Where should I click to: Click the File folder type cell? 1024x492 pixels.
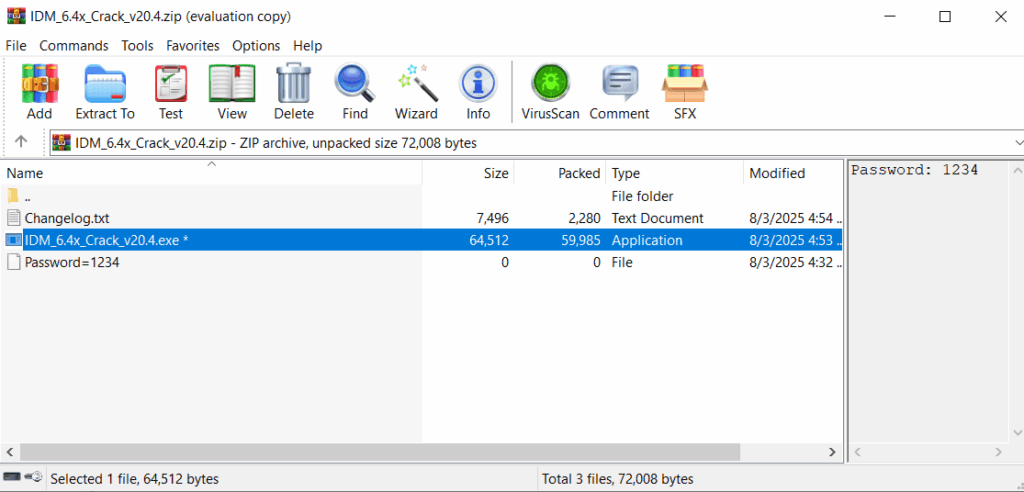pyautogui.click(x=642, y=195)
